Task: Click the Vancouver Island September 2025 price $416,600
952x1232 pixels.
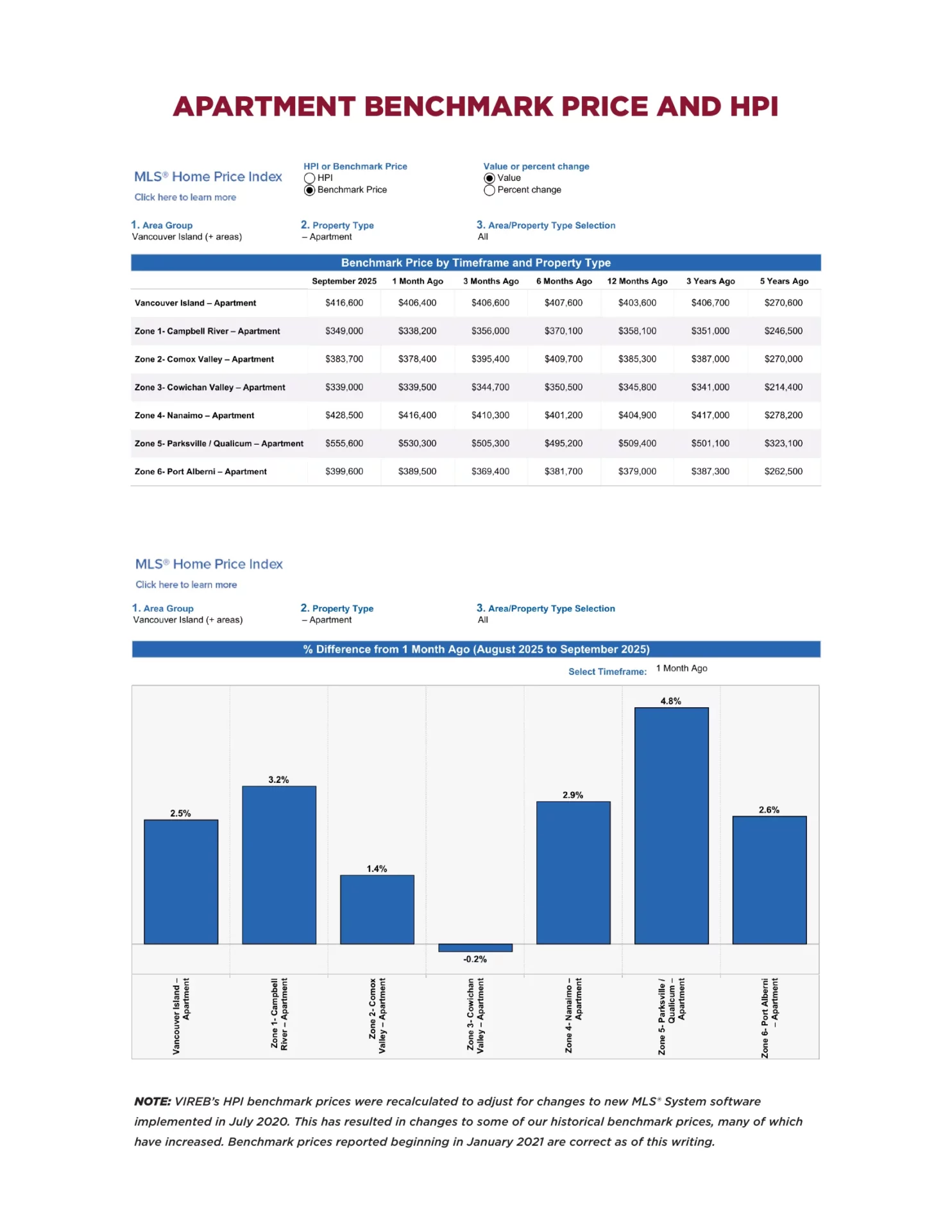Action: pyautogui.click(x=344, y=303)
